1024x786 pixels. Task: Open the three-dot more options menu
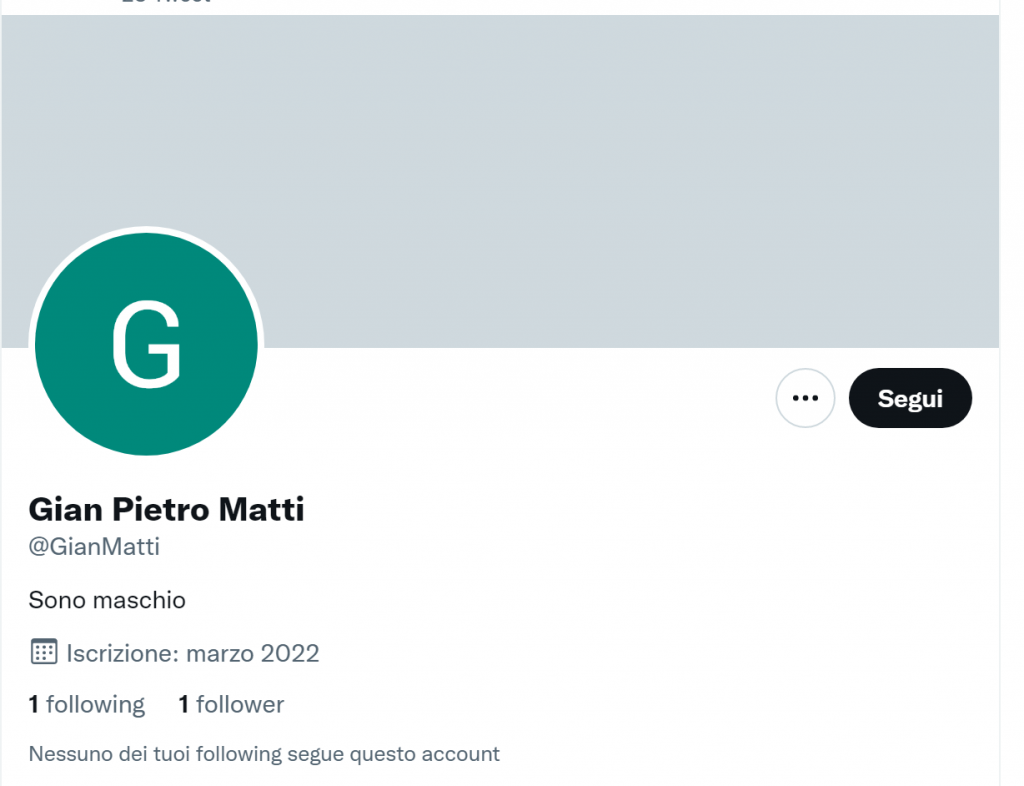[805, 398]
